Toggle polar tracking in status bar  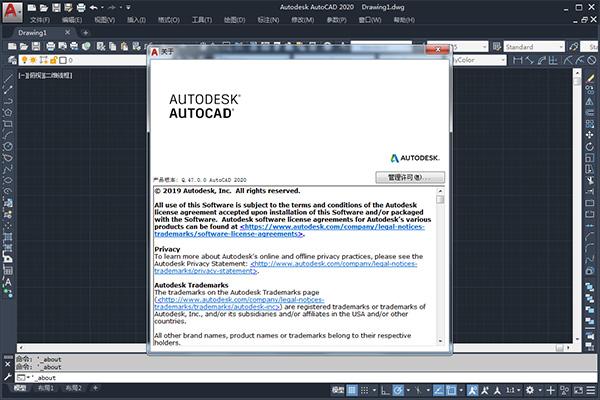click(398, 390)
